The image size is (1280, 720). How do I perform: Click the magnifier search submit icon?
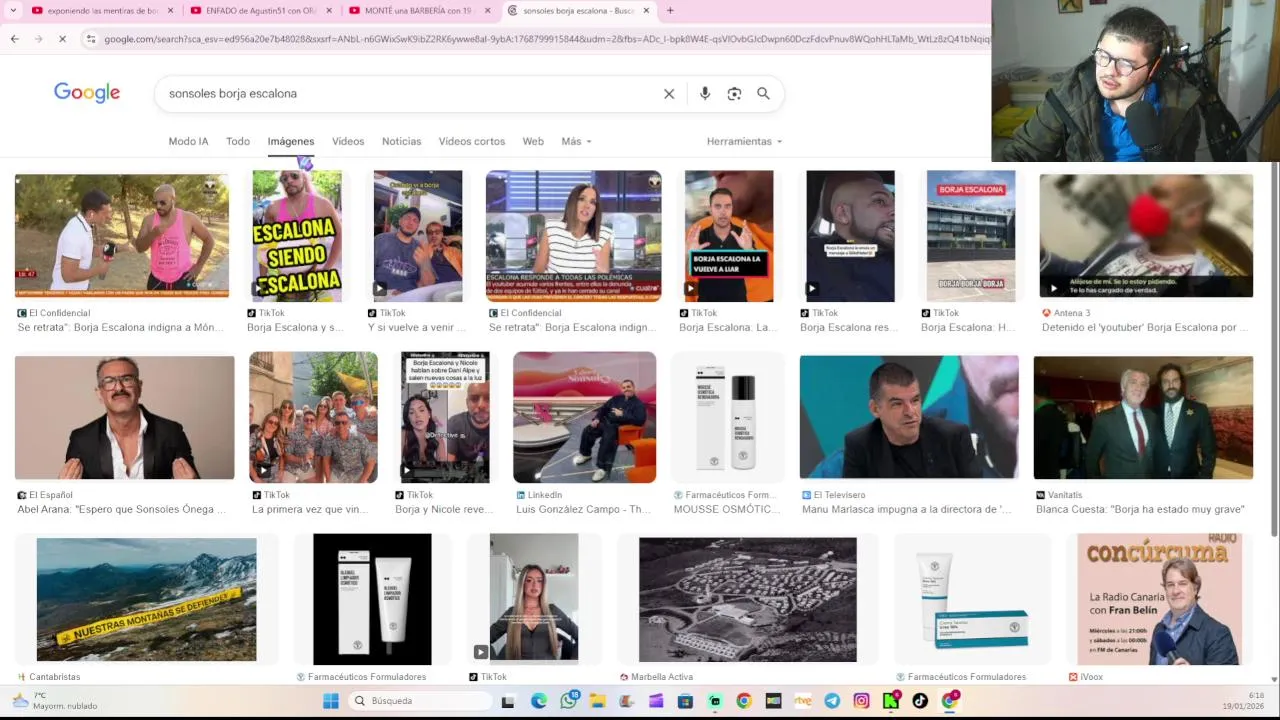[763, 93]
